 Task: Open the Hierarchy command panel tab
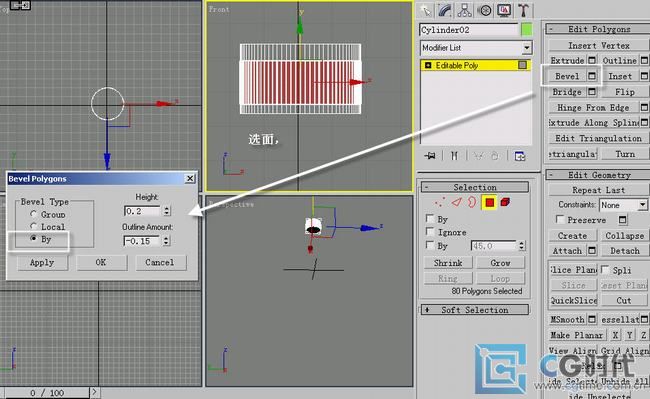point(464,10)
